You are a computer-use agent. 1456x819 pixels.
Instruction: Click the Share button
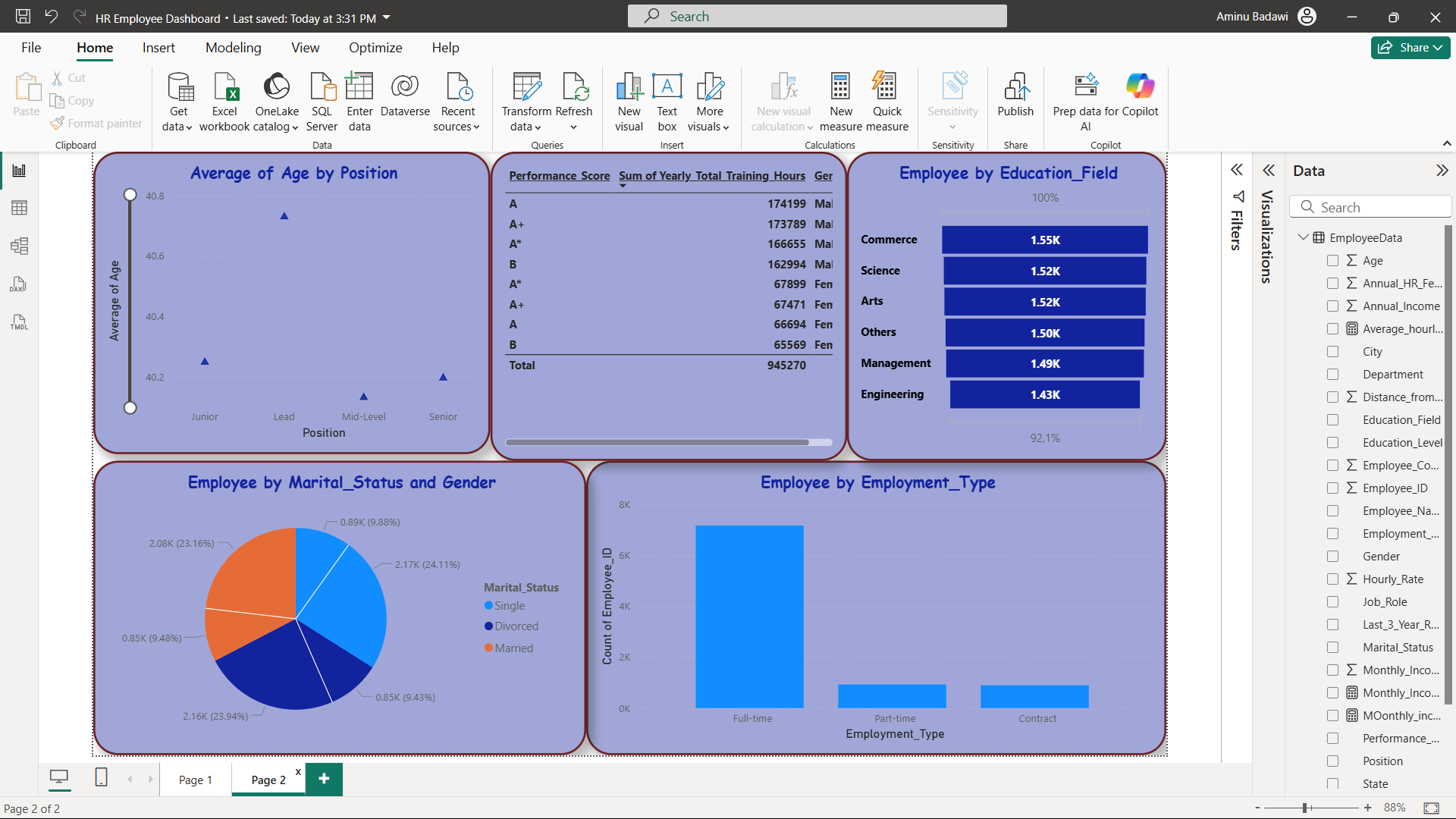[x=1410, y=47]
